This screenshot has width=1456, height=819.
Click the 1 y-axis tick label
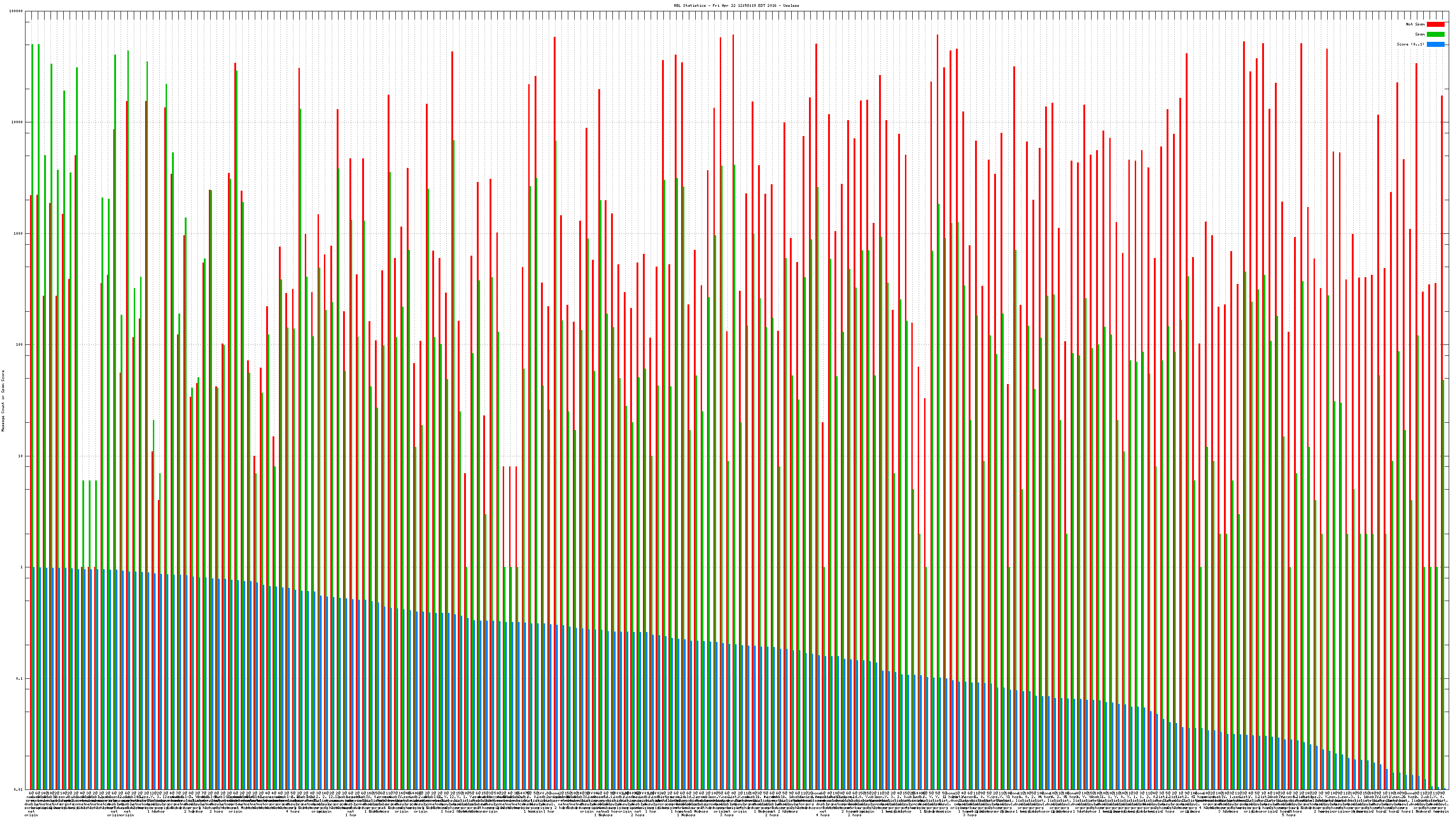pyautogui.click(x=21, y=567)
